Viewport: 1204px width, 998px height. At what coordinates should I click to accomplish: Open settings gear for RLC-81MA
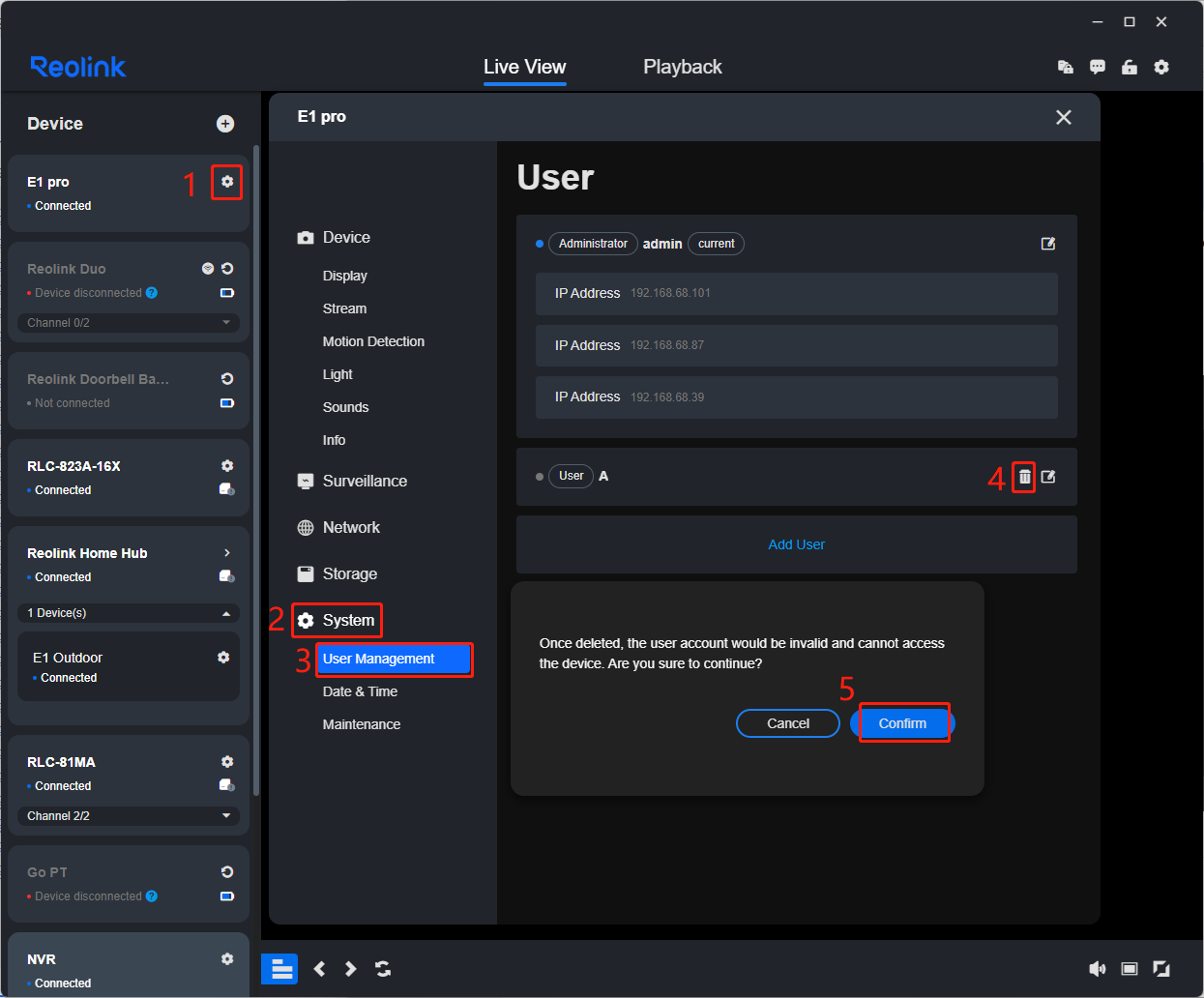tap(227, 762)
